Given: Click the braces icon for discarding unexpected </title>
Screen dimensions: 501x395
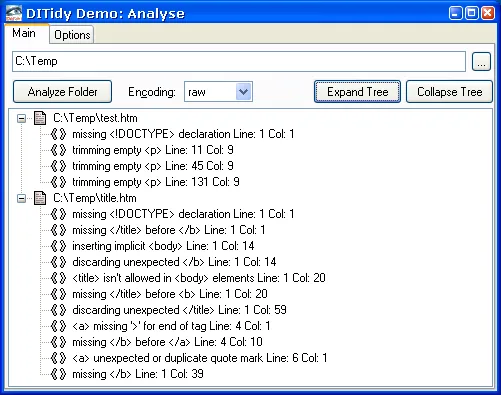Looking at the screenshot, I should pos(59,310).
